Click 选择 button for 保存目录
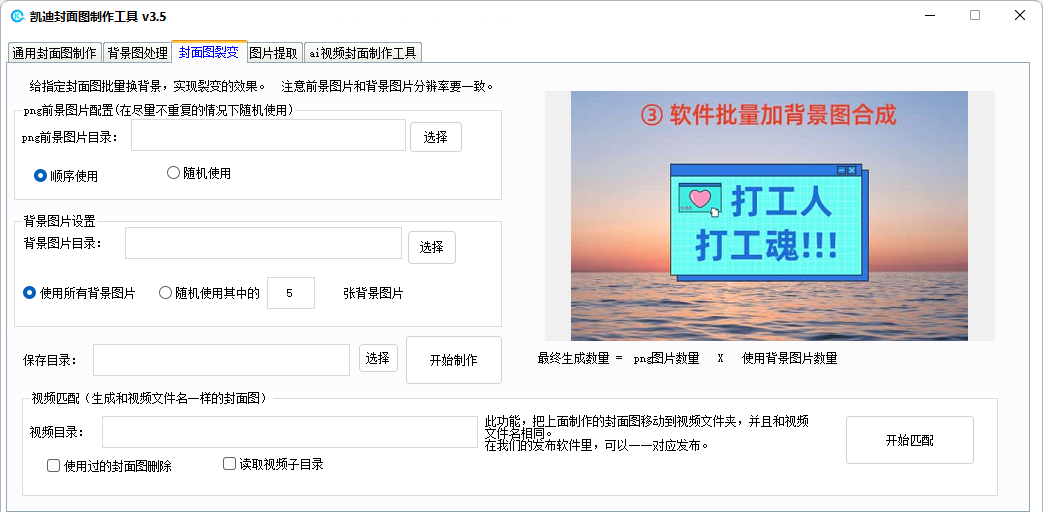 (378, 358)
